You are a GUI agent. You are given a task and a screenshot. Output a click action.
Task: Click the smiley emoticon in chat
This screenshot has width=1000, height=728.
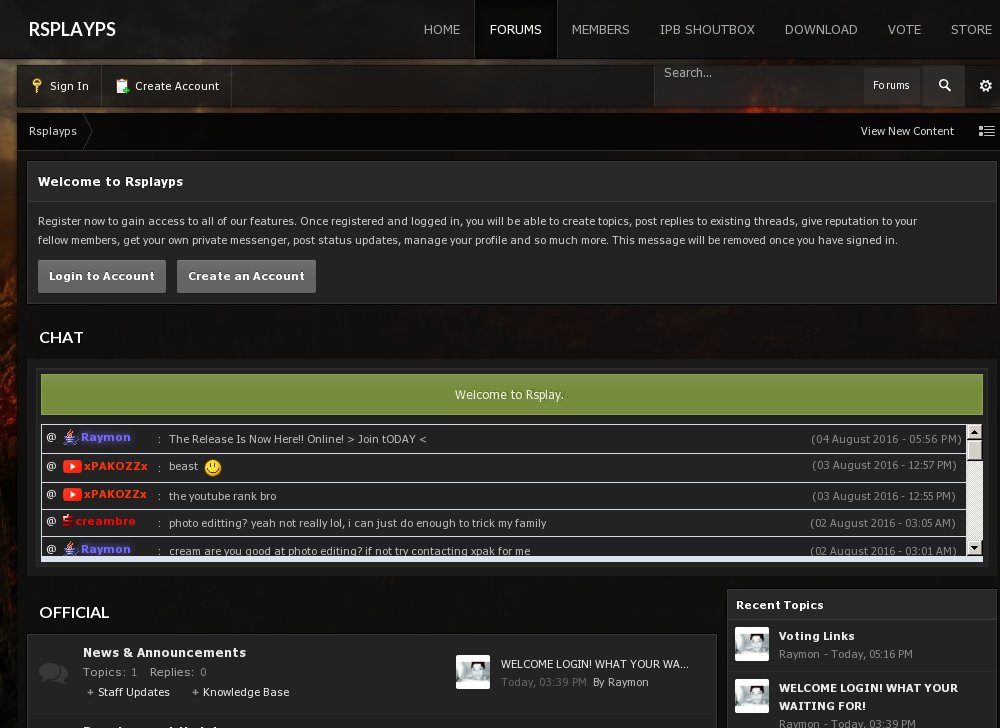click(x=212, y=467)
